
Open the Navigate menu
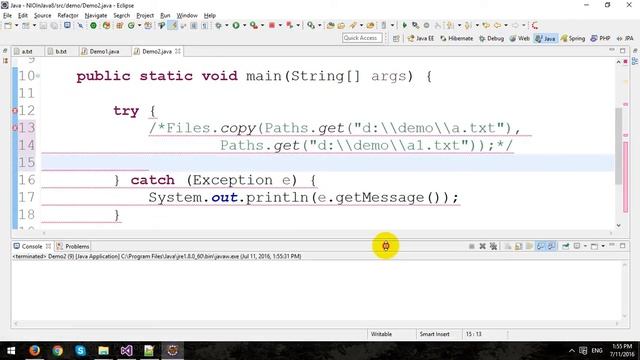click(x=96, y=16)
